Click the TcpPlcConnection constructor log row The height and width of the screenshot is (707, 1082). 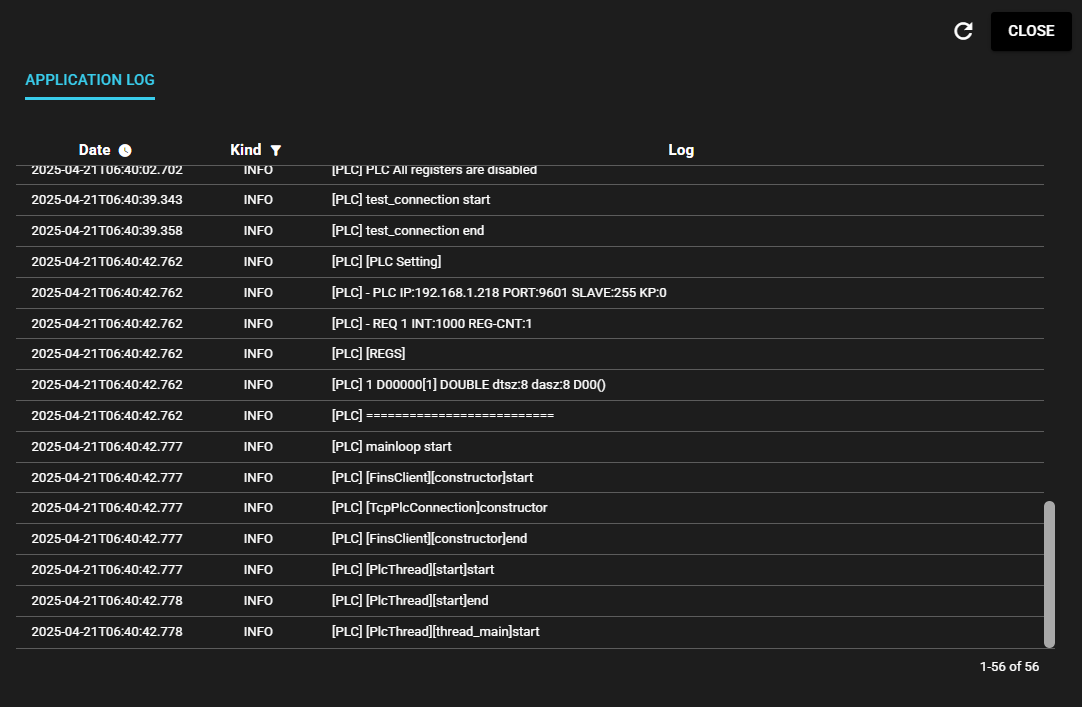(439, 508)
